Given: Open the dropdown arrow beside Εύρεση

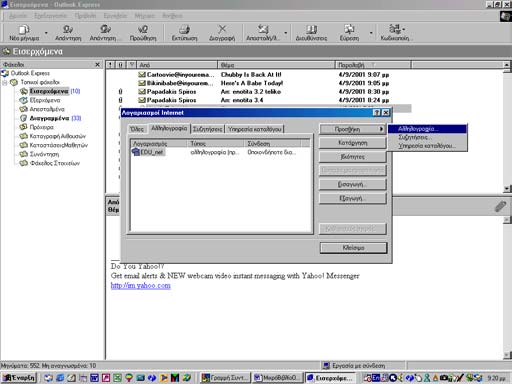Looking at the screenshot, I should click(x=371, y=33).
